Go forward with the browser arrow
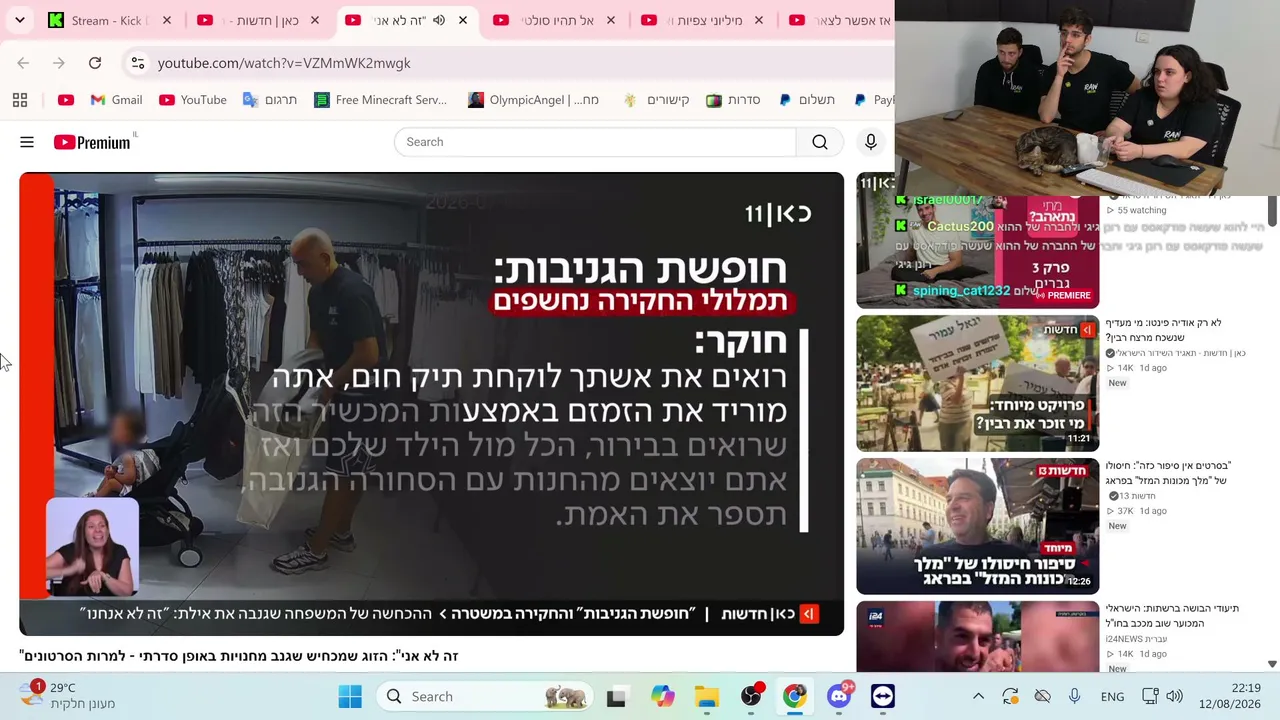1280x720 pixels. [59, 63]
